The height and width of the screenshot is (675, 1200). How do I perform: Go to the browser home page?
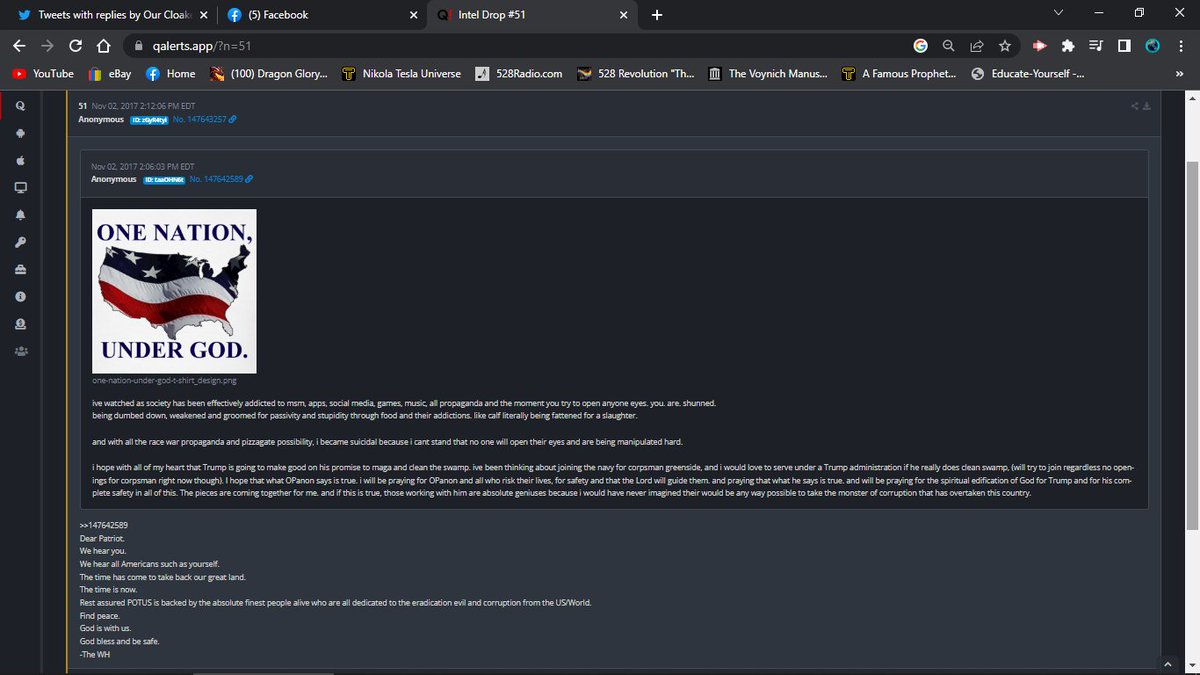point(102,46)
